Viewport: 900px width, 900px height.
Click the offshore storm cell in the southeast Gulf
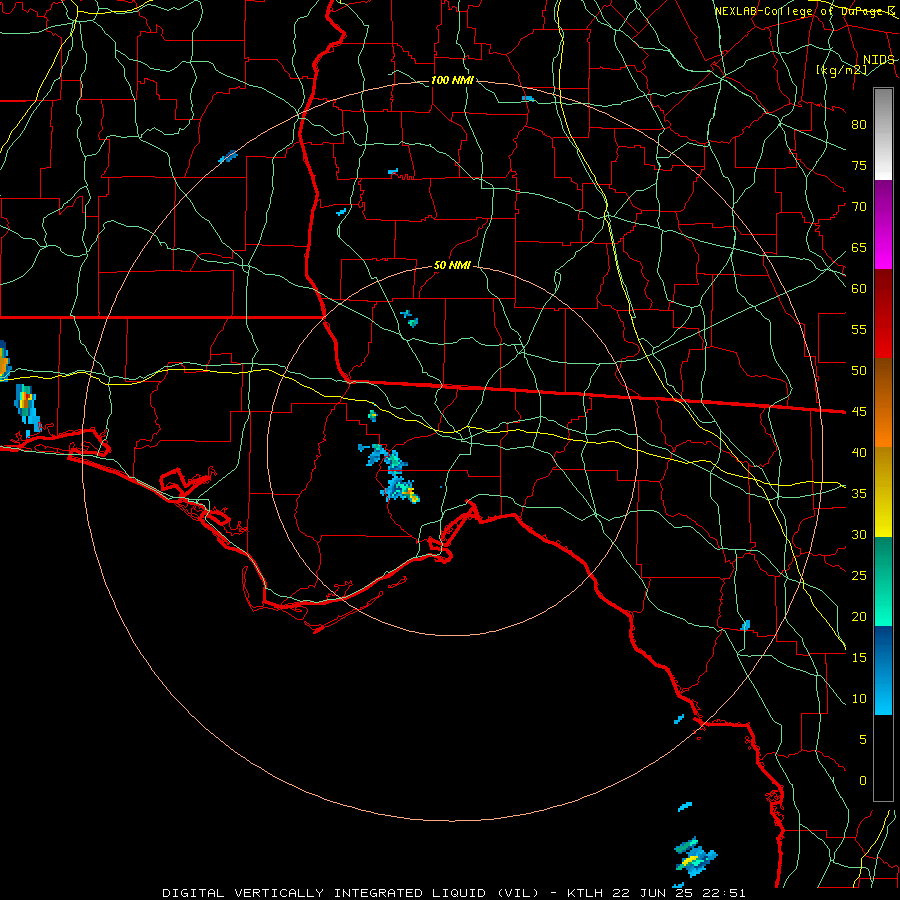tap(695, 858)
